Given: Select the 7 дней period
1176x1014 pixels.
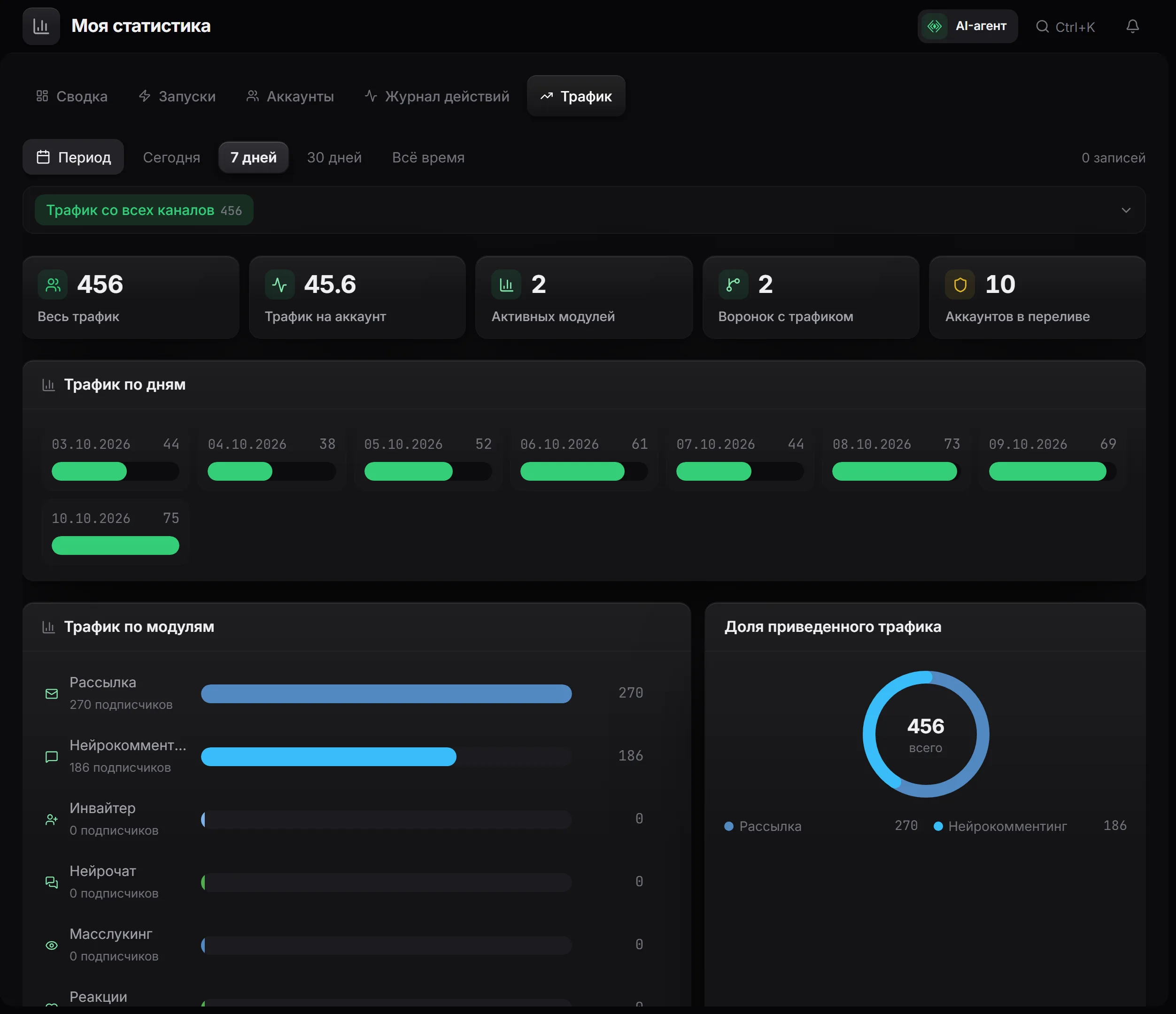Looking at the screenshot, I should tap(253, 157).
